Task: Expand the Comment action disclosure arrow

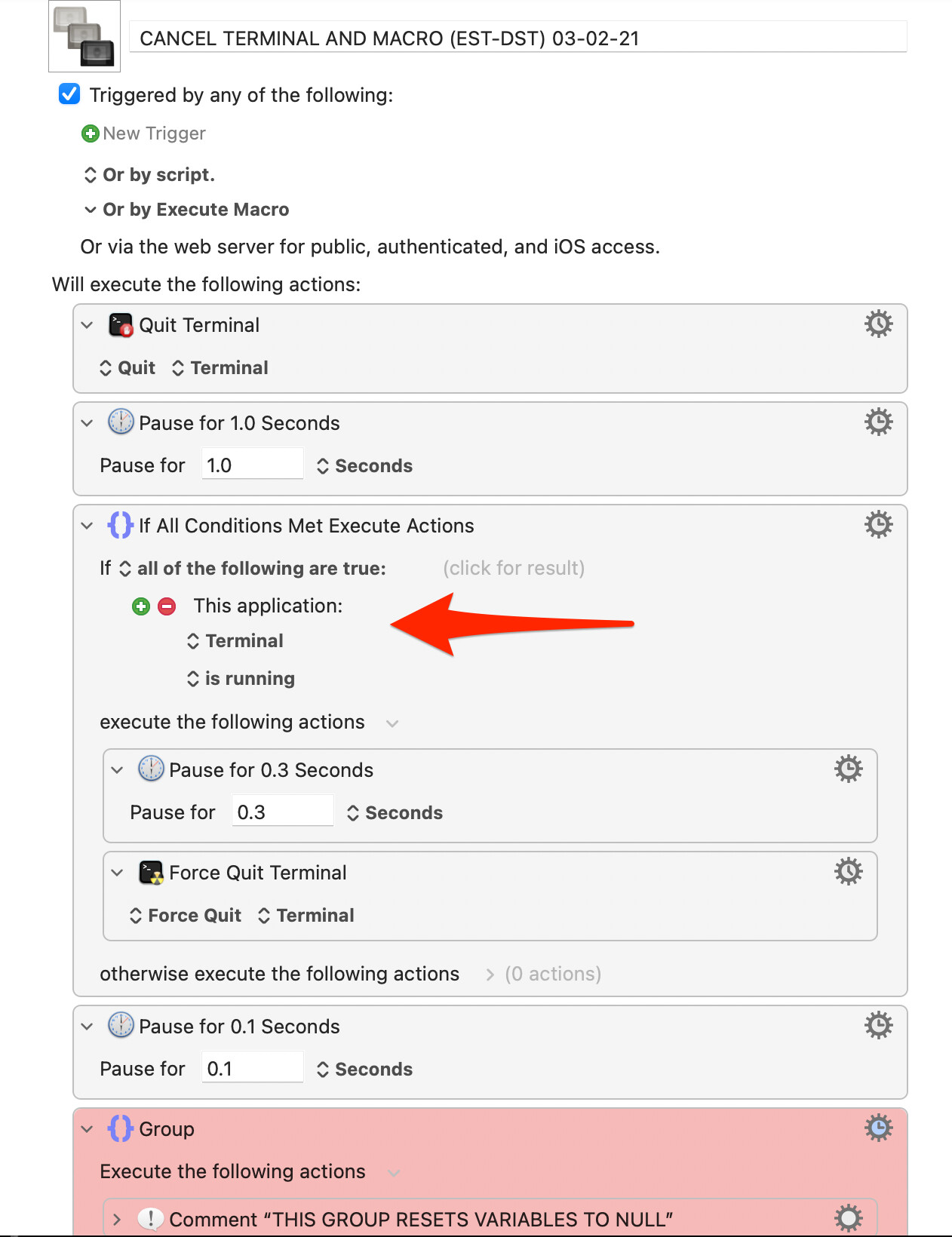Action: tap(117, 1220)
